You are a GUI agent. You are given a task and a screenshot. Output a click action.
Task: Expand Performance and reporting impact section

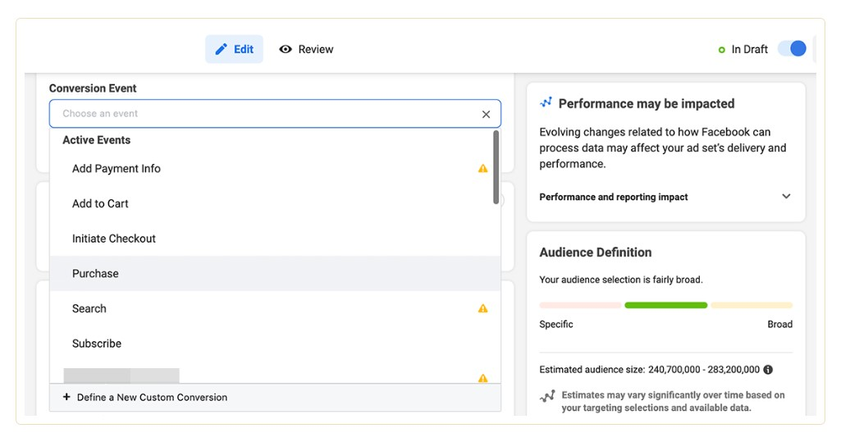click(x=786, y=197)
